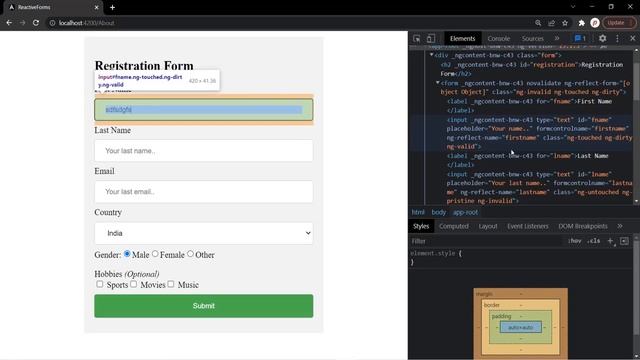Check the Movies hobby checkbox
Image resolution: width=640 pixels, height=360 pixels.
click(133, 284)
